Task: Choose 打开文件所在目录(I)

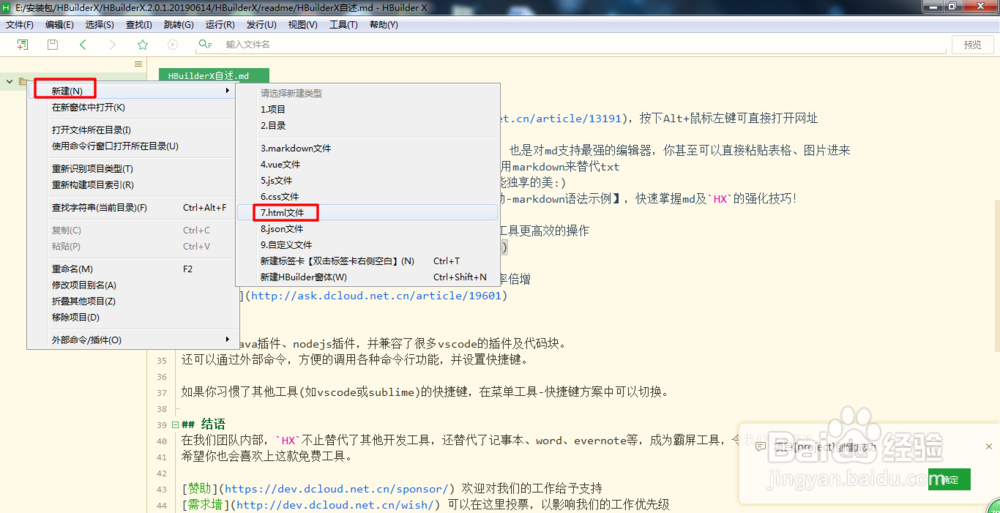Action: coord(131,130)
